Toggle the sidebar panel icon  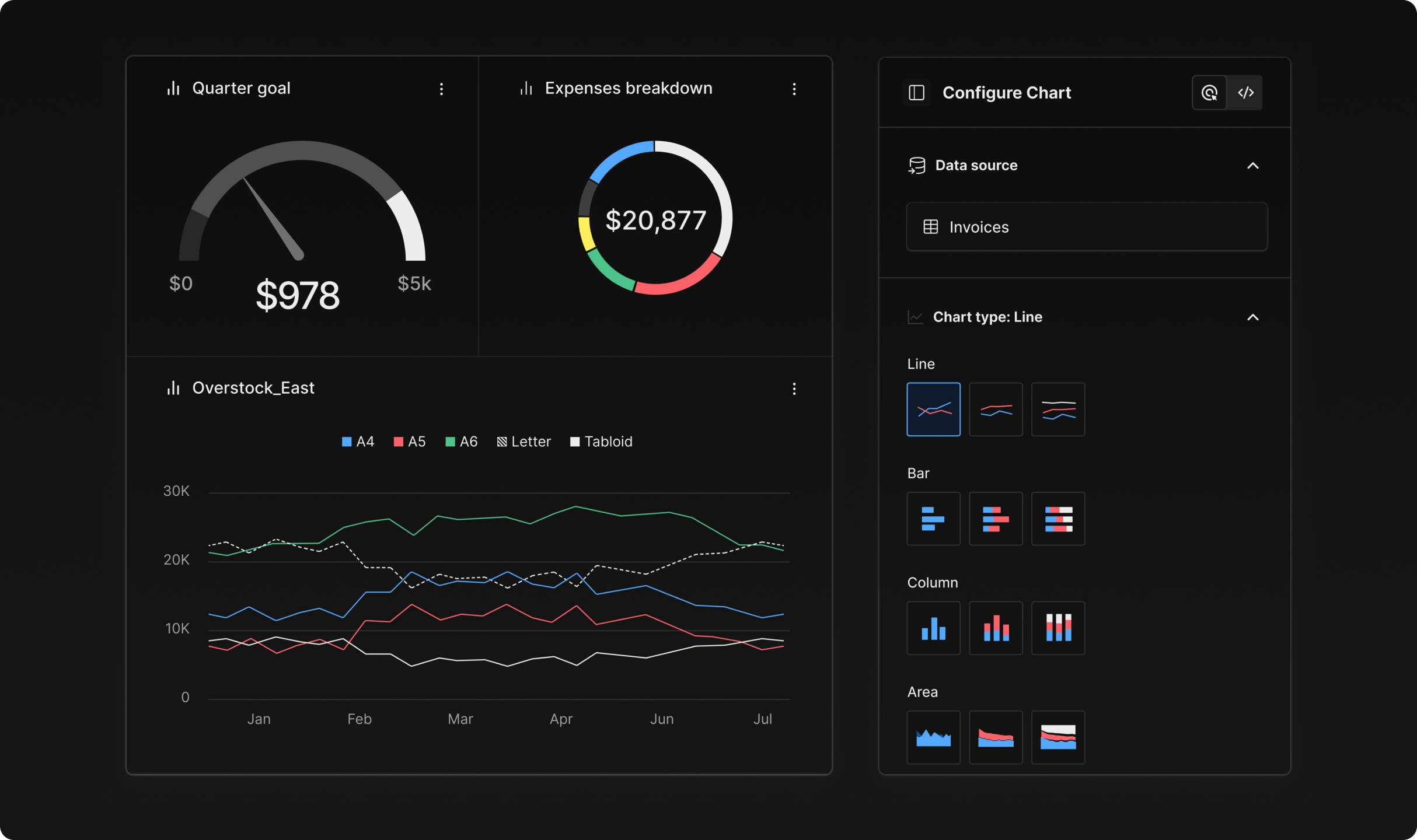[x=916, y=92]
